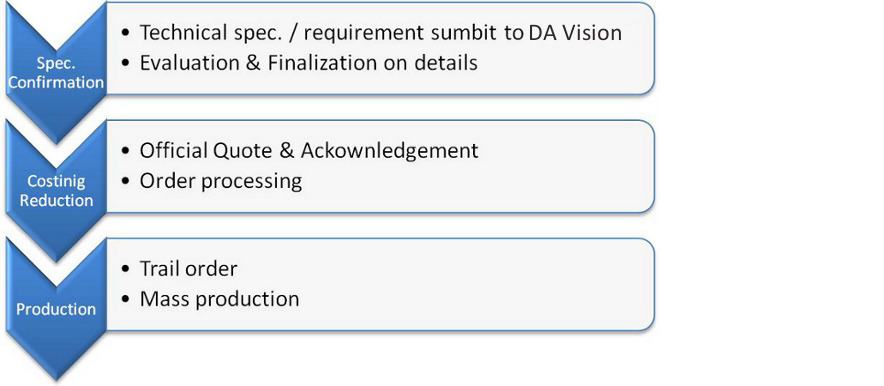This screenshot has height=386, width=884.
Task: Click the words DA Vision
Action: (575, 33)
